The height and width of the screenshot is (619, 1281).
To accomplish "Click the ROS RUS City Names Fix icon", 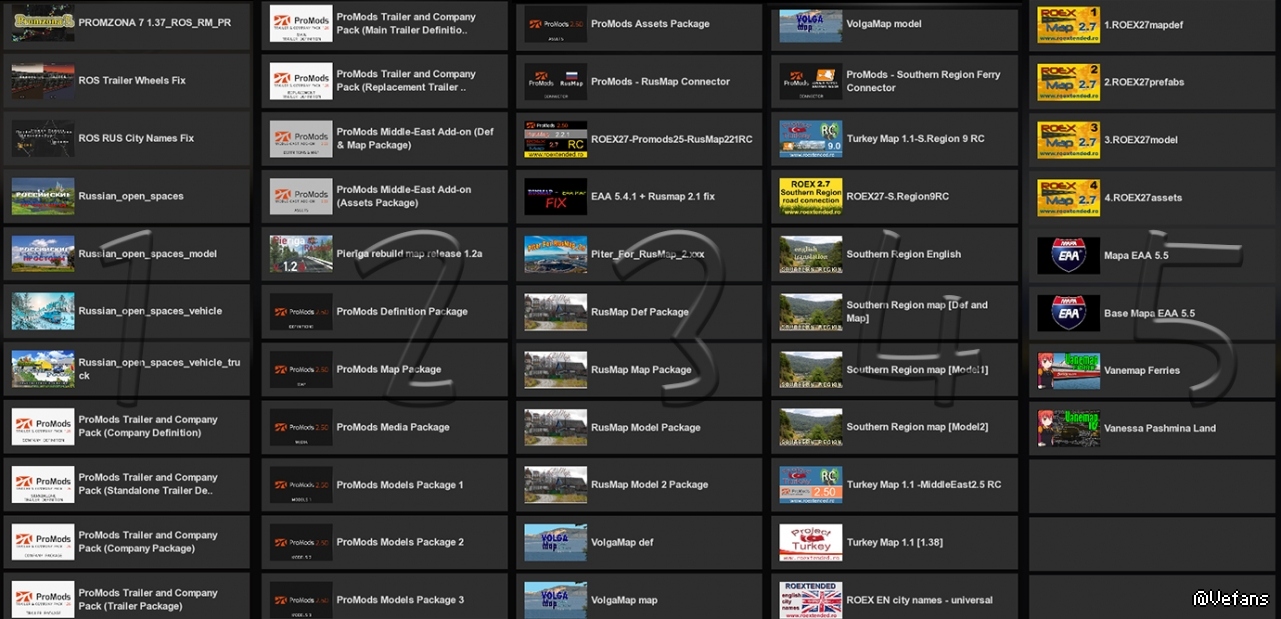I will pyautogui.click(x=43, y=138).
